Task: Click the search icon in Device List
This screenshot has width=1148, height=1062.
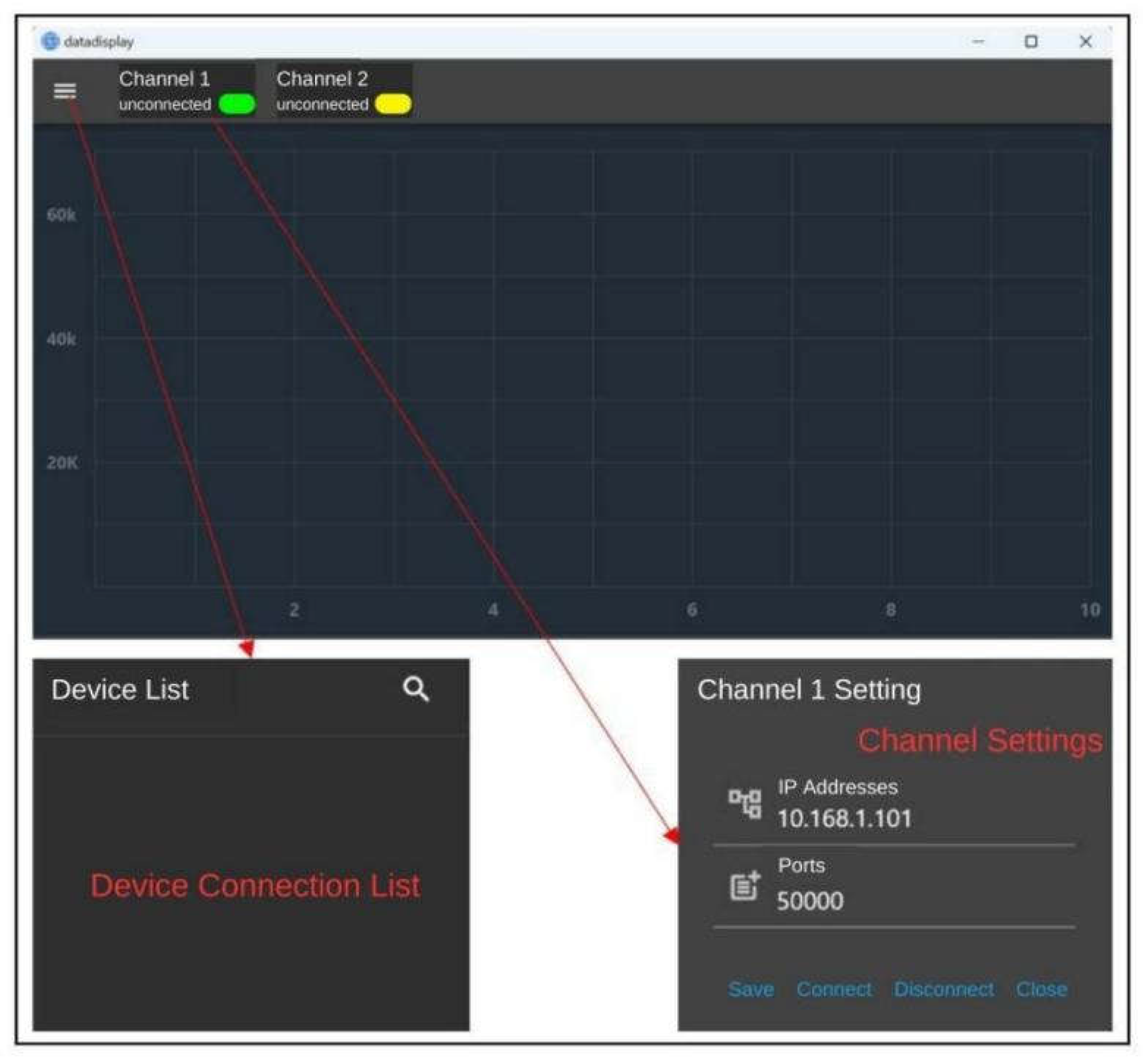Action: click(416, 689)
